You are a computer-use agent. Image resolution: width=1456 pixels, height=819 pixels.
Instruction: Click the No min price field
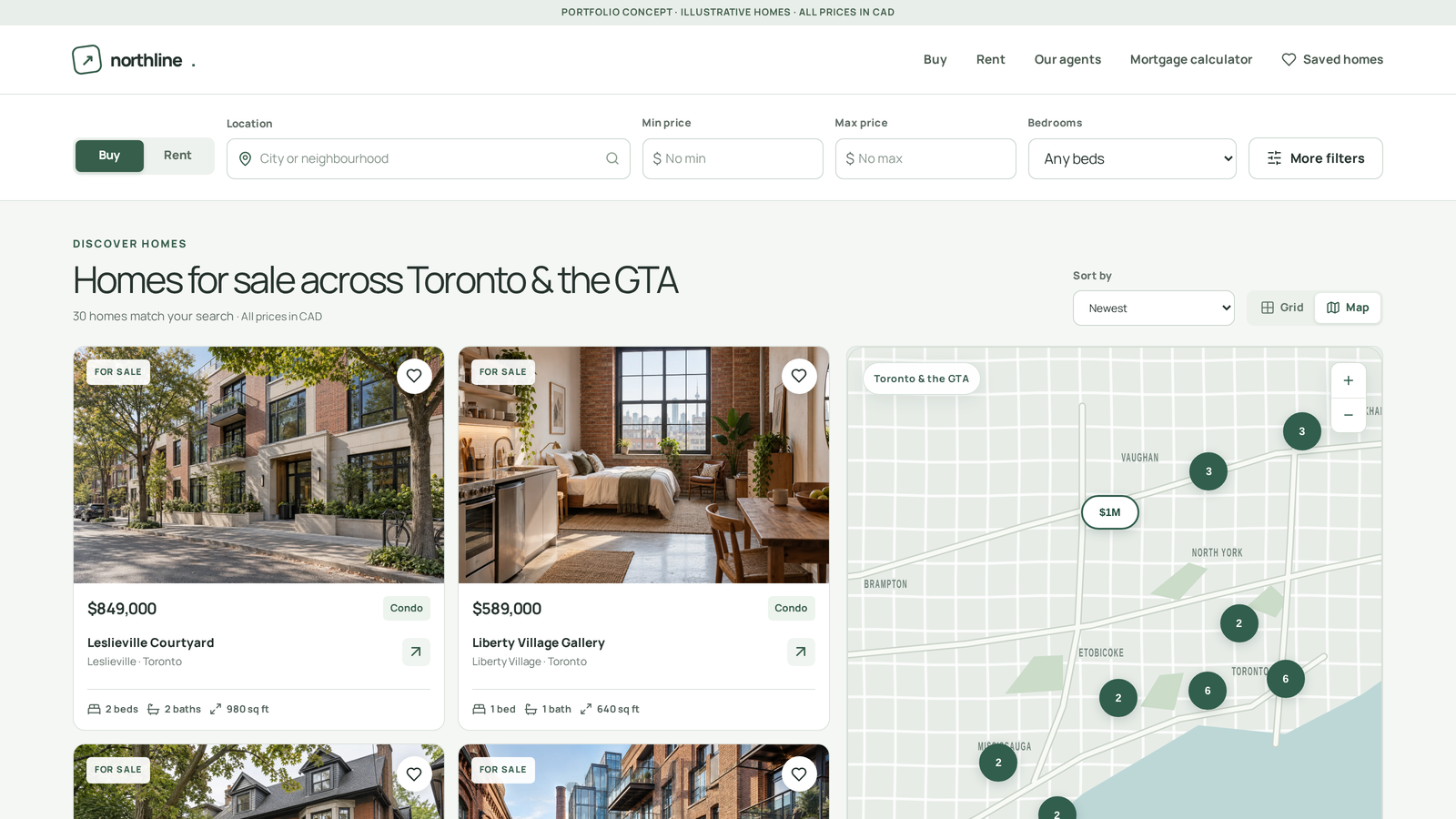tap(733, 158)
